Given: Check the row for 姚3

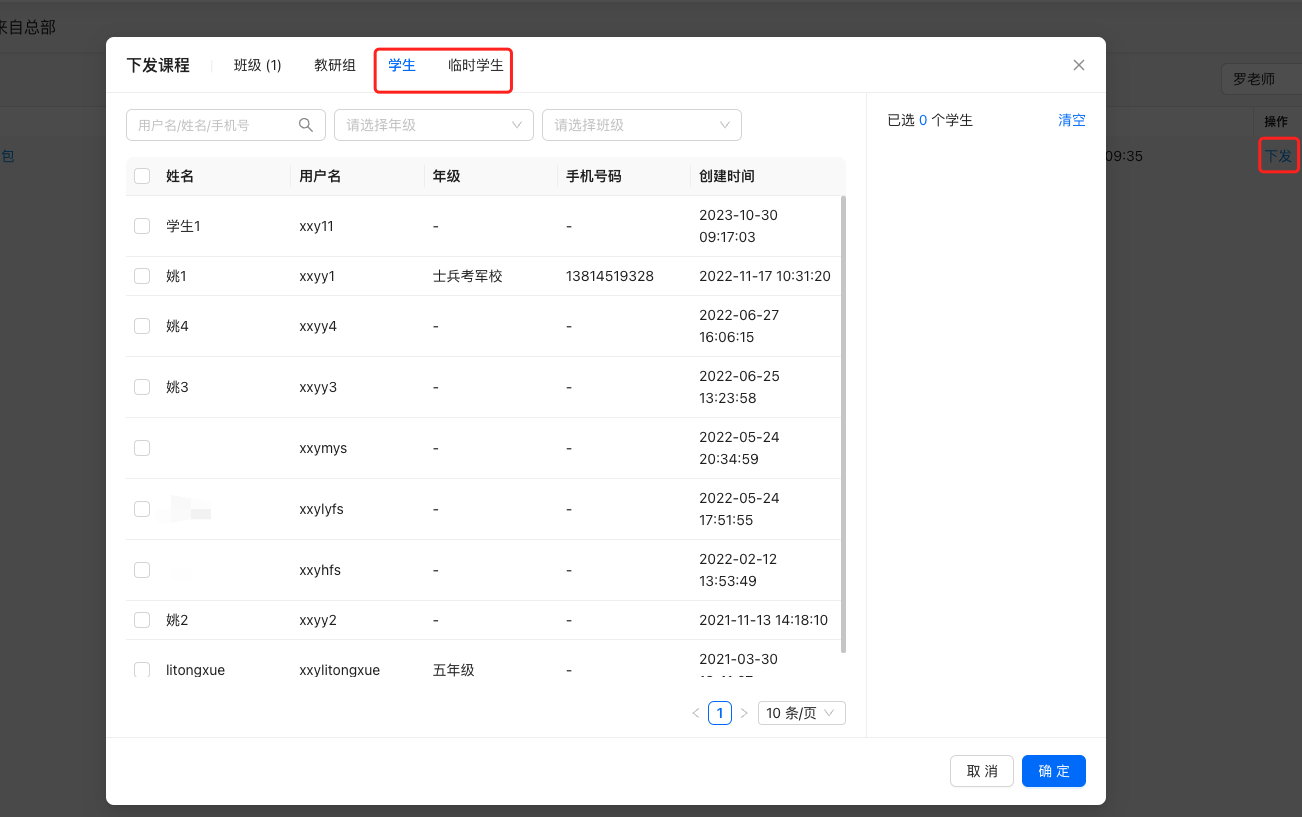Looking at the screenshot, I should 142,387.
